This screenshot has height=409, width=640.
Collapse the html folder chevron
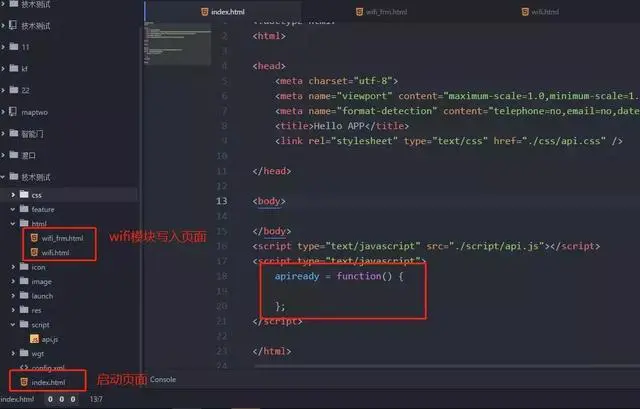click(13, 223)
